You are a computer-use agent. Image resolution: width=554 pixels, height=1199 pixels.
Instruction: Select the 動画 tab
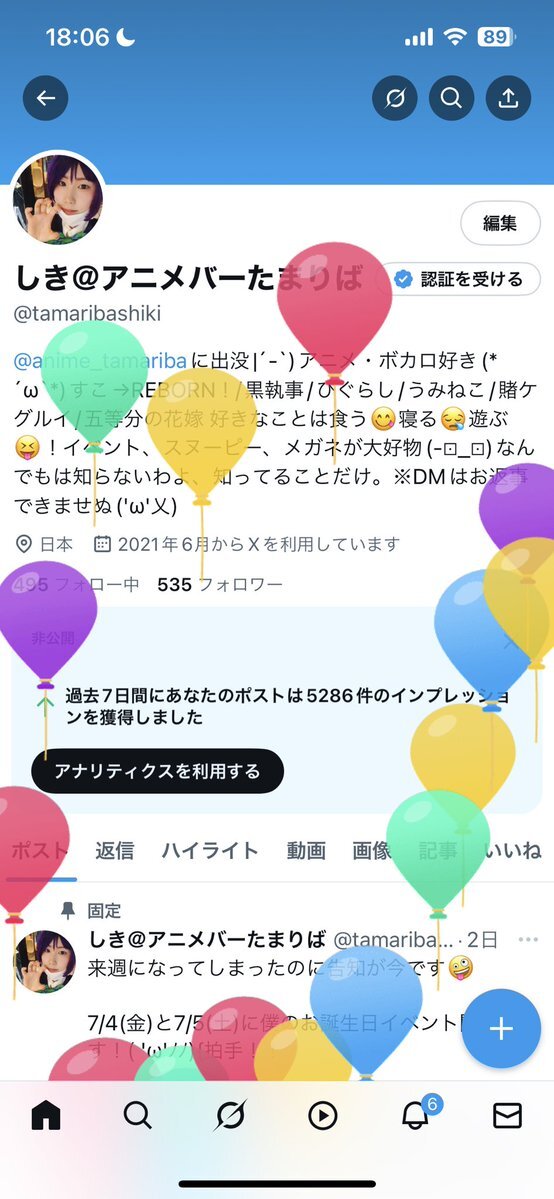pyautogui.click(x=306, y=850)
